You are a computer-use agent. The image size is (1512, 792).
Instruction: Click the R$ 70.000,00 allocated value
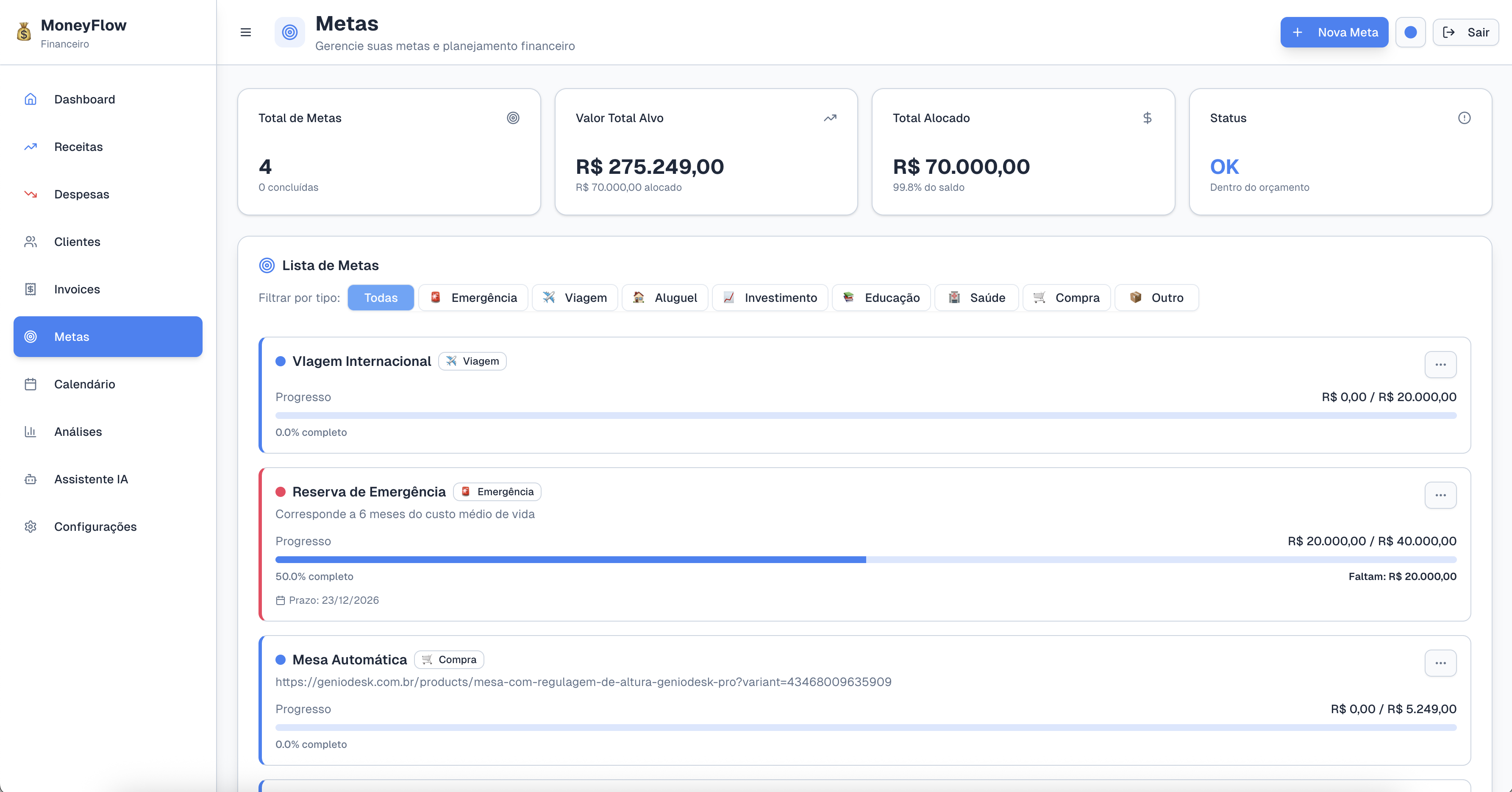(962, 167)
